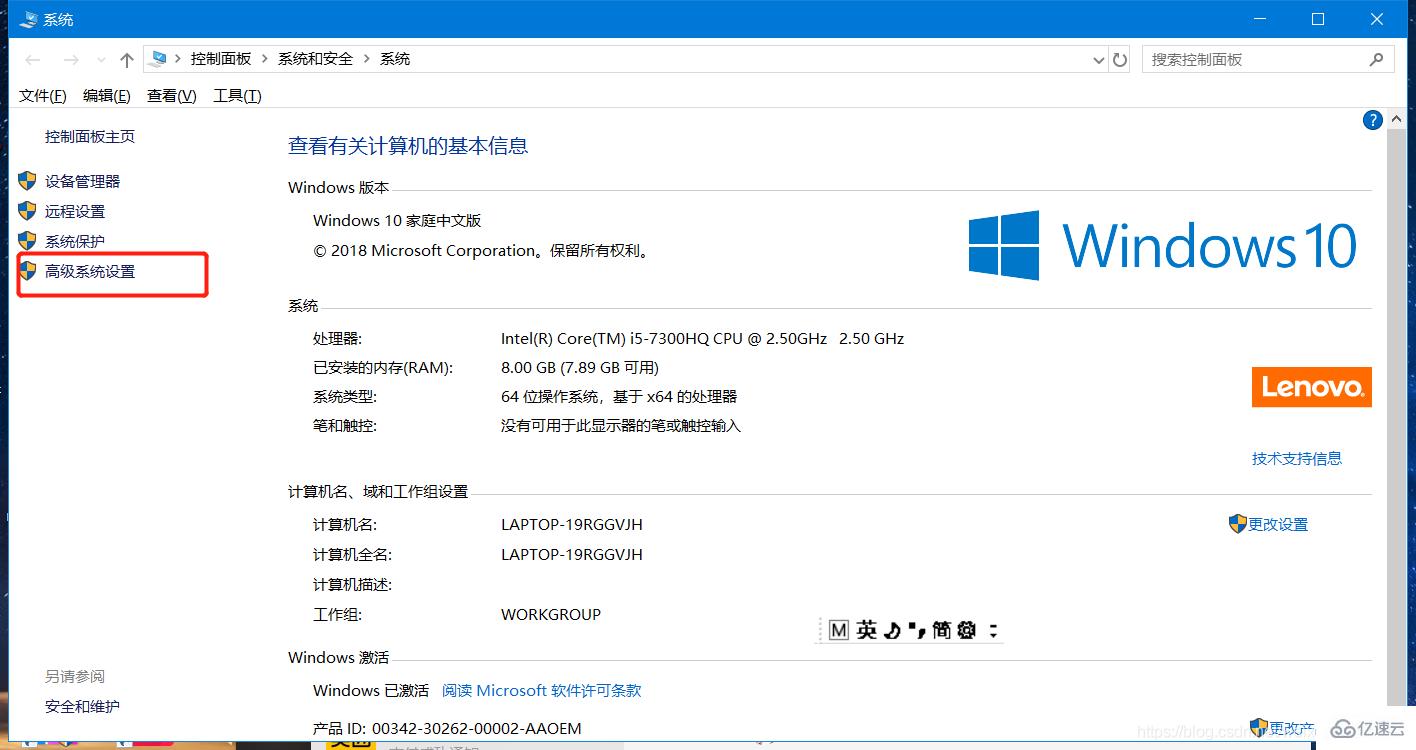1416x750 pixels.
Task: Select 系统 breadcrumb in address bar
Action: coord(395,59)
